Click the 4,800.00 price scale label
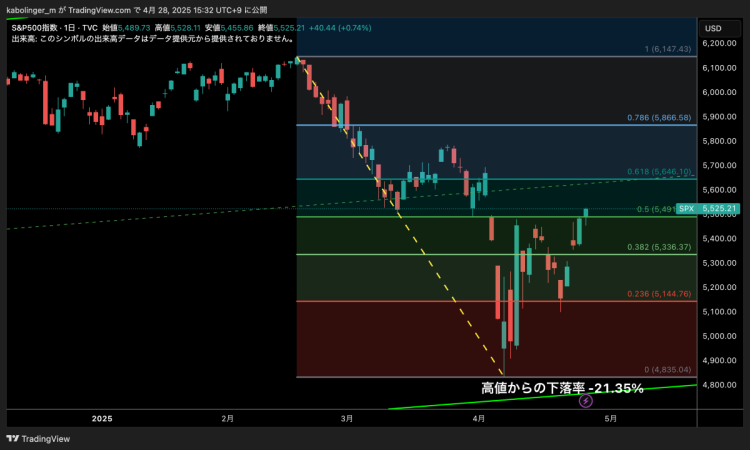 [x=719, y=385]
